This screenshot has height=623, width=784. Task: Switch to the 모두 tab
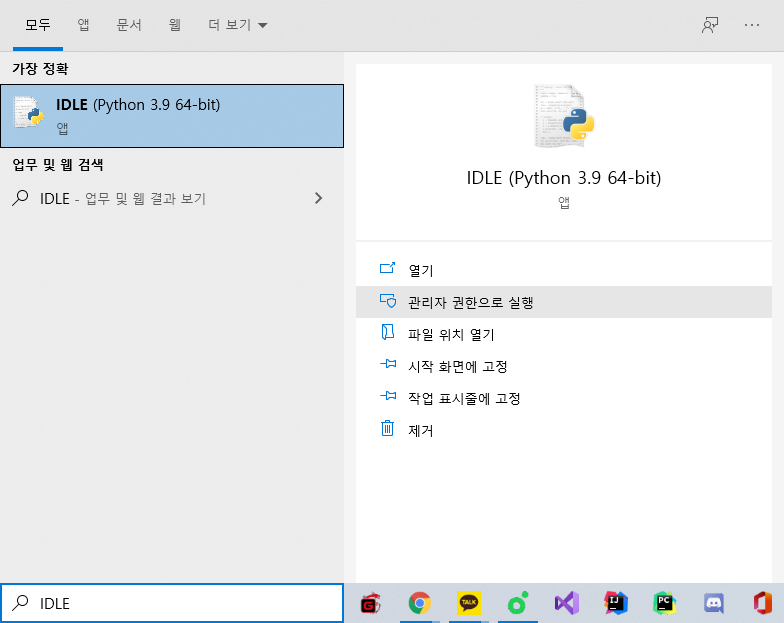(38, 25)
